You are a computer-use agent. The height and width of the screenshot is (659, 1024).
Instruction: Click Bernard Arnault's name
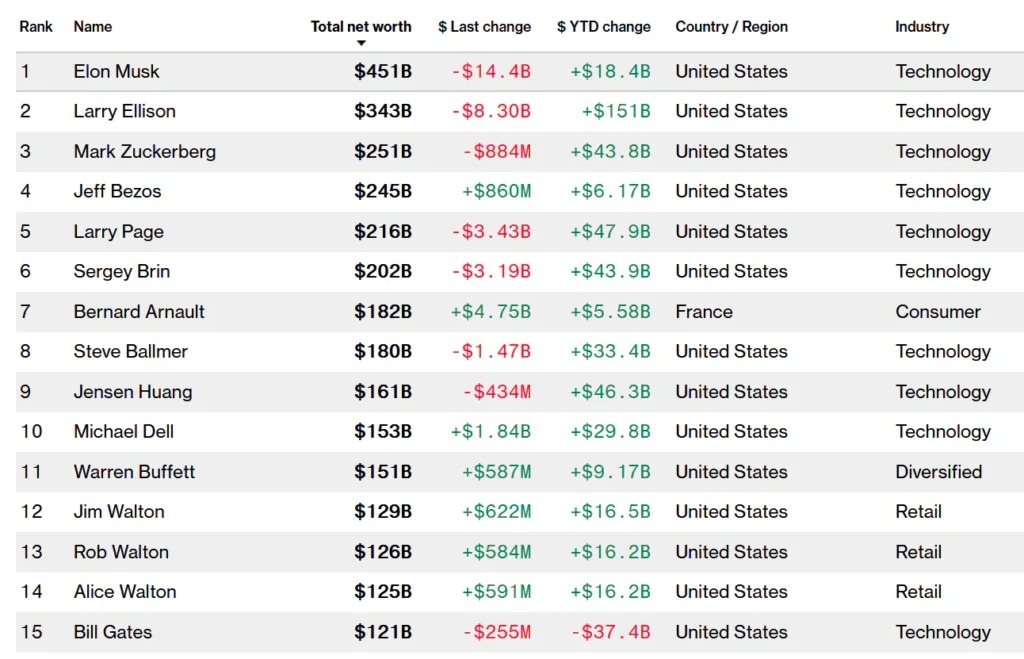point(139,312)
